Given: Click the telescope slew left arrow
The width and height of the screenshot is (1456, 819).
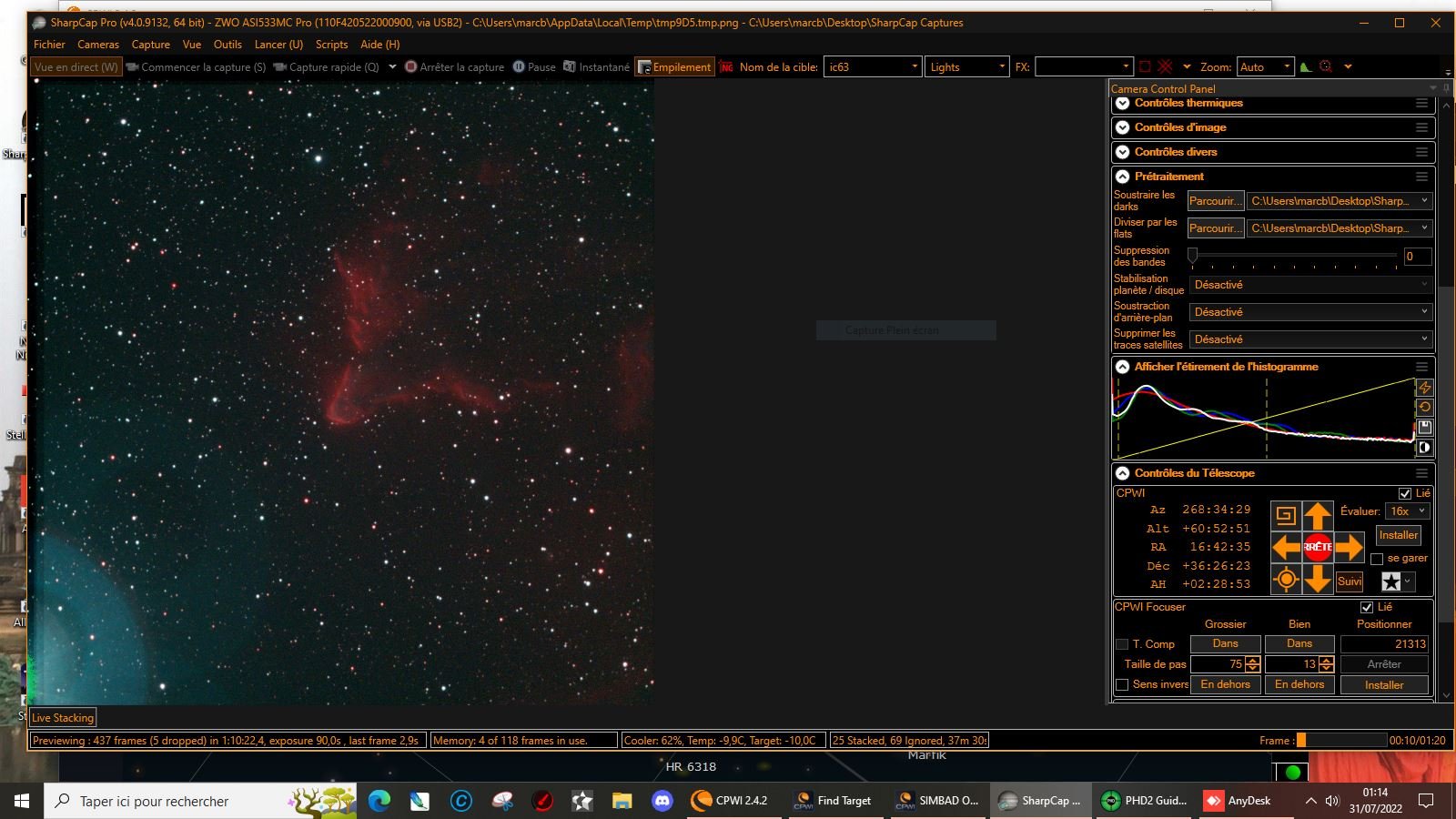Looking at the screenshot, I should 1286,547.
